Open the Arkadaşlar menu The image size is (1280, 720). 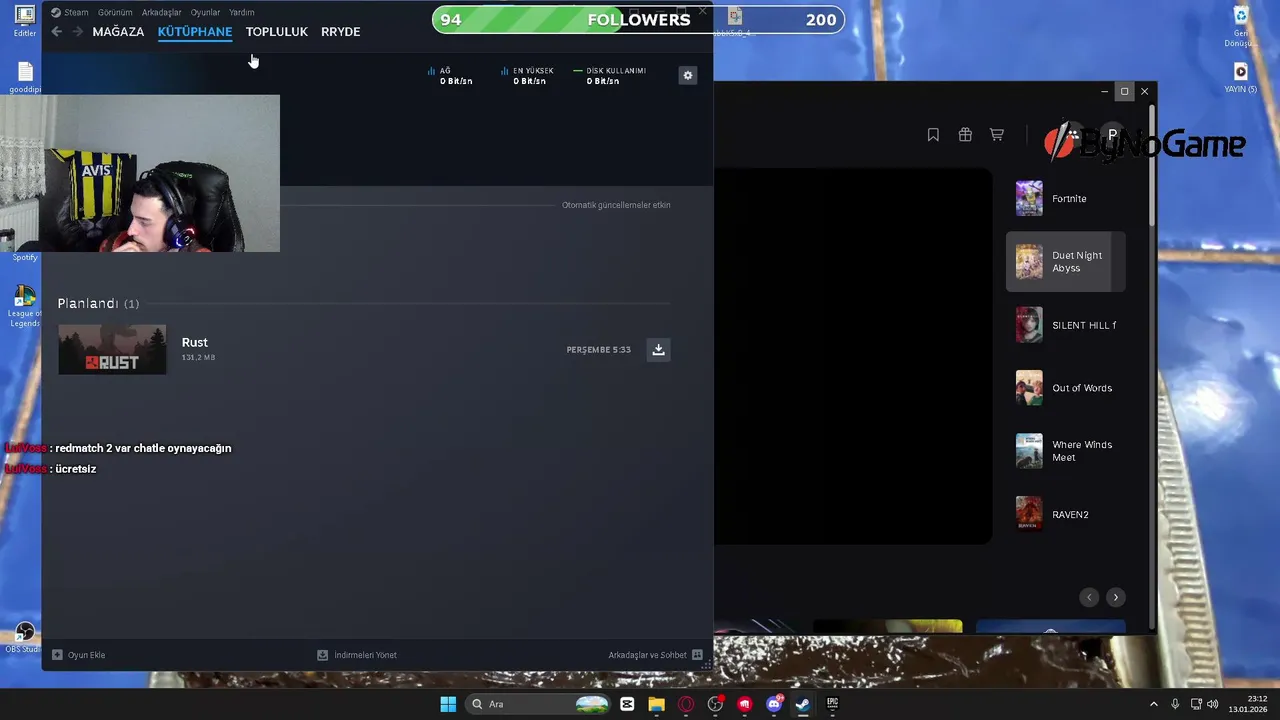pyautogui.click(x=161, y=12)
